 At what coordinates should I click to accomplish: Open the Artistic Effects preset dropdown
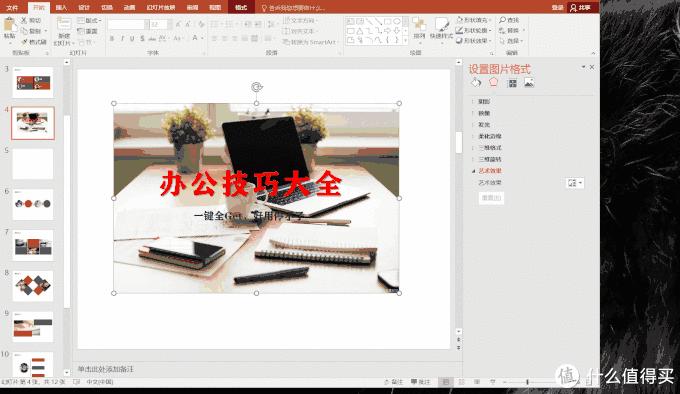pyautogui.click(x=575, y=183)
